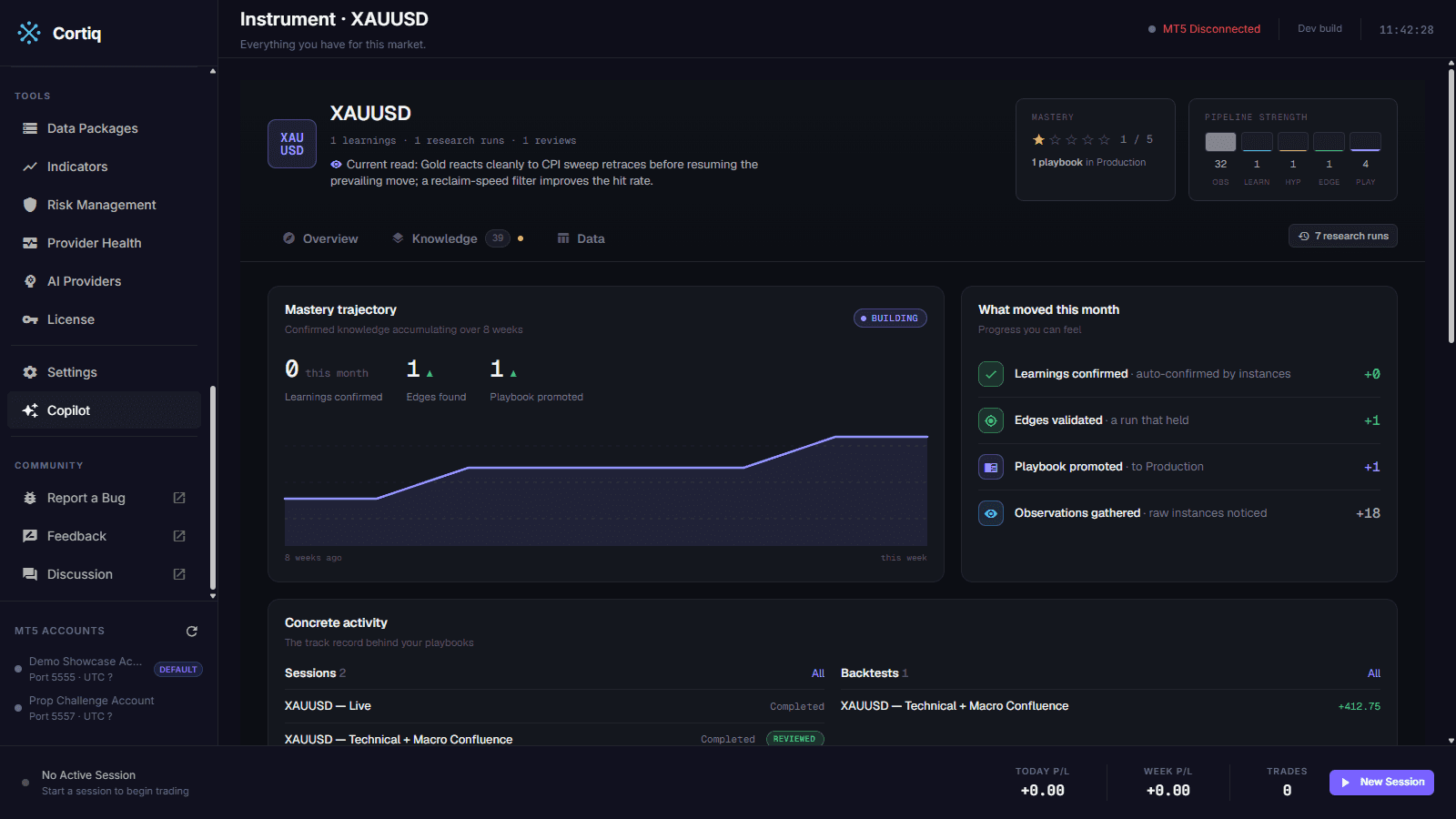This screenshot has height=819, width=1456.
Task: Click external-link icon beside Discussion
Action: pyautogui.click(x=179, y=574)
